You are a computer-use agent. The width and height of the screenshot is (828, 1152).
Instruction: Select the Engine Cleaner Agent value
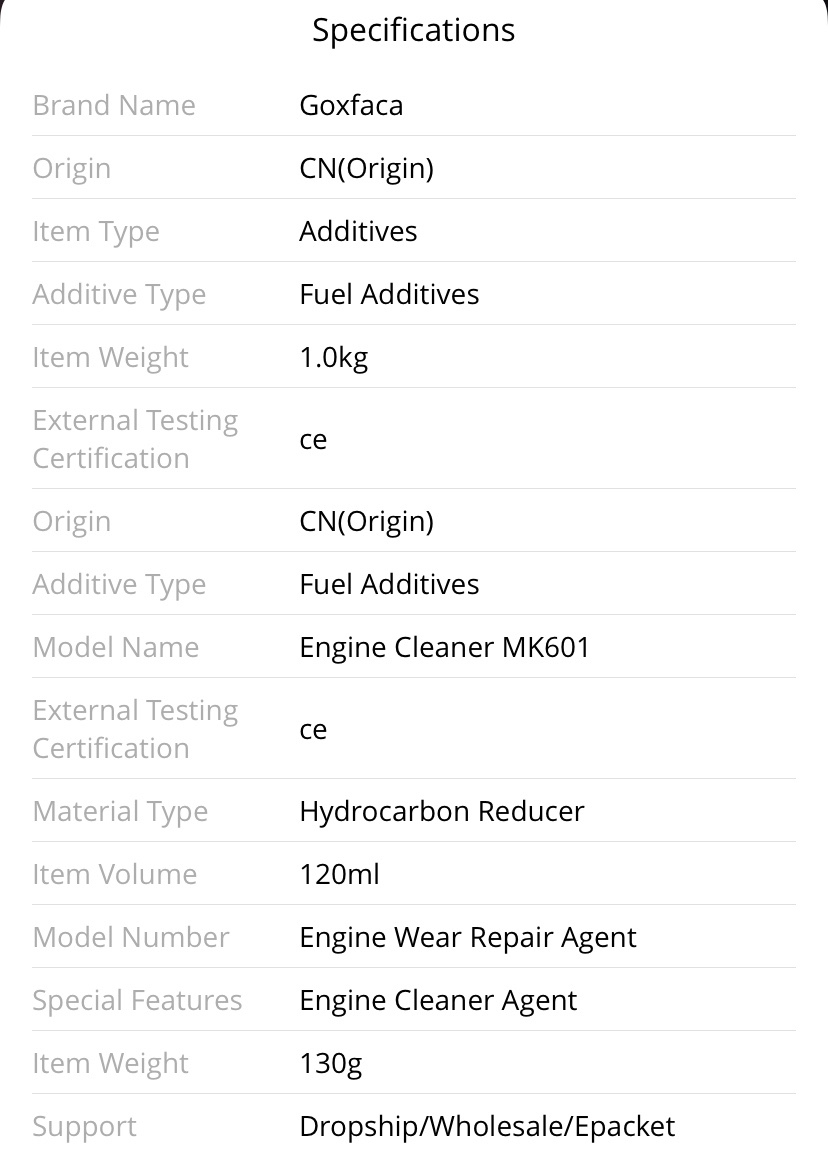(438, 1001)
